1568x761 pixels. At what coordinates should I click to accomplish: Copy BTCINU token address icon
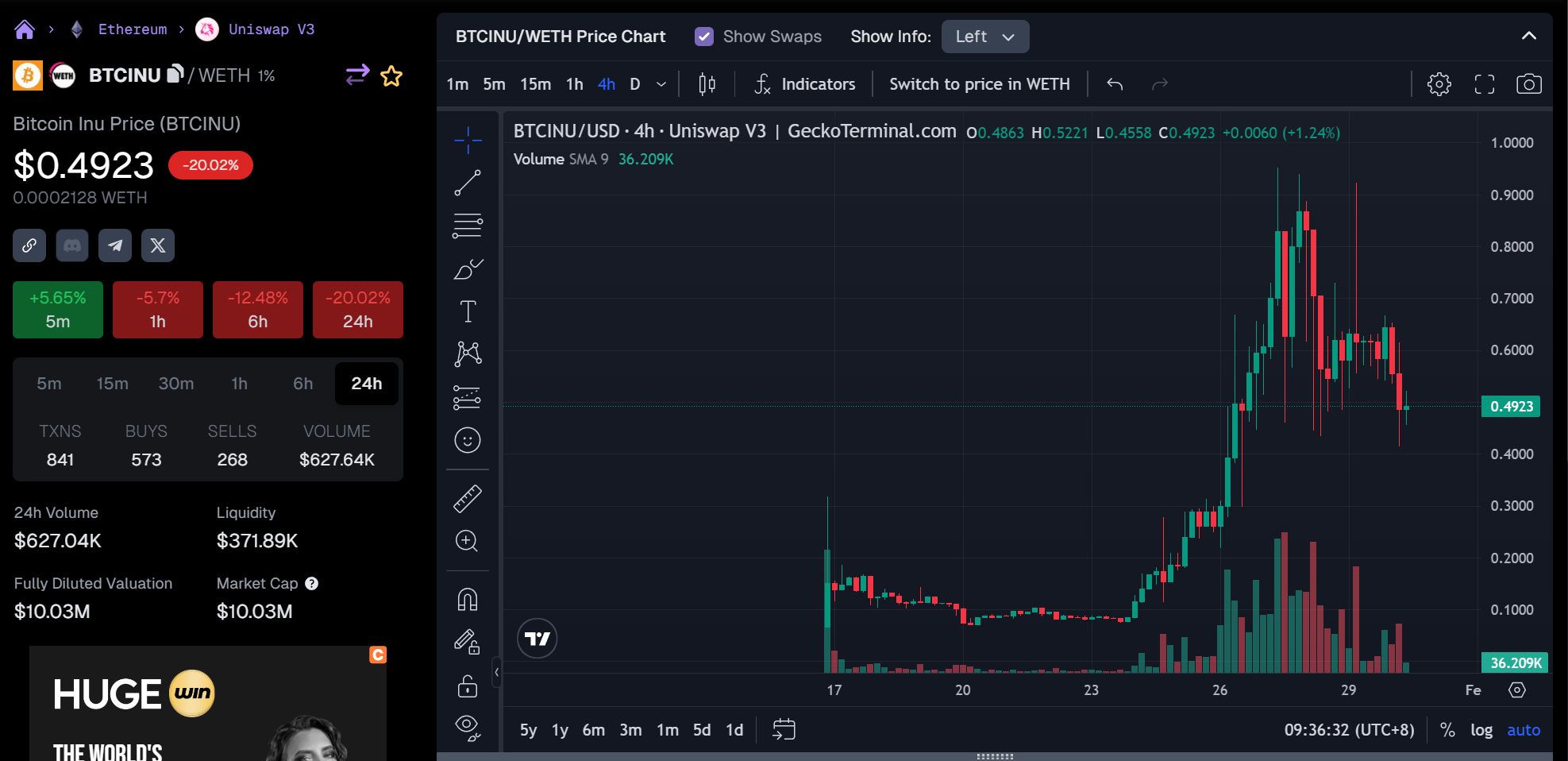point(175,74)
